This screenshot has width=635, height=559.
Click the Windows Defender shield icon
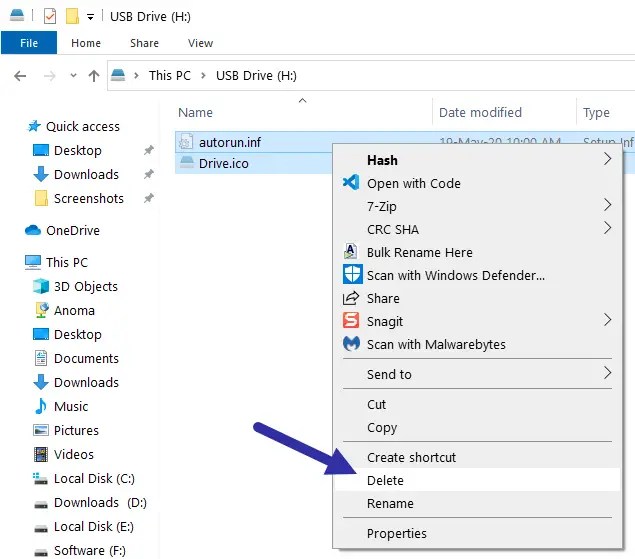351,275
